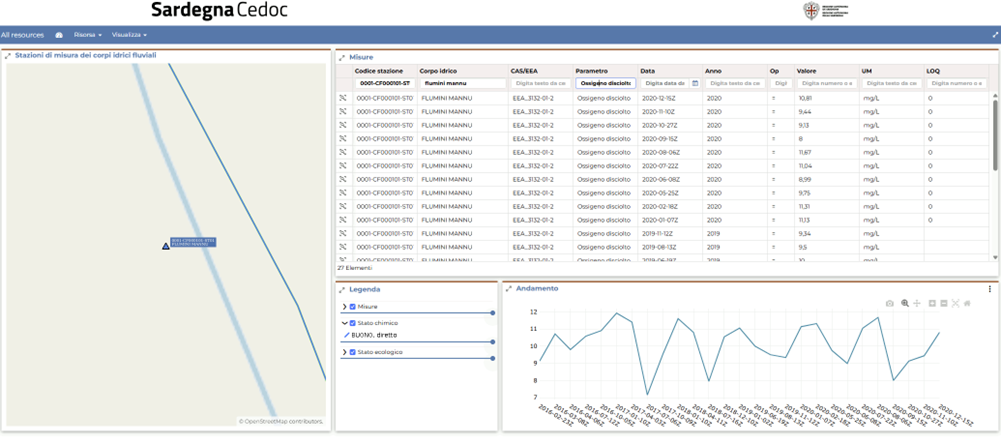Open the Visualizza menu
The width and height of the screenshot is (1001, 444).
[x=129, y=35]
